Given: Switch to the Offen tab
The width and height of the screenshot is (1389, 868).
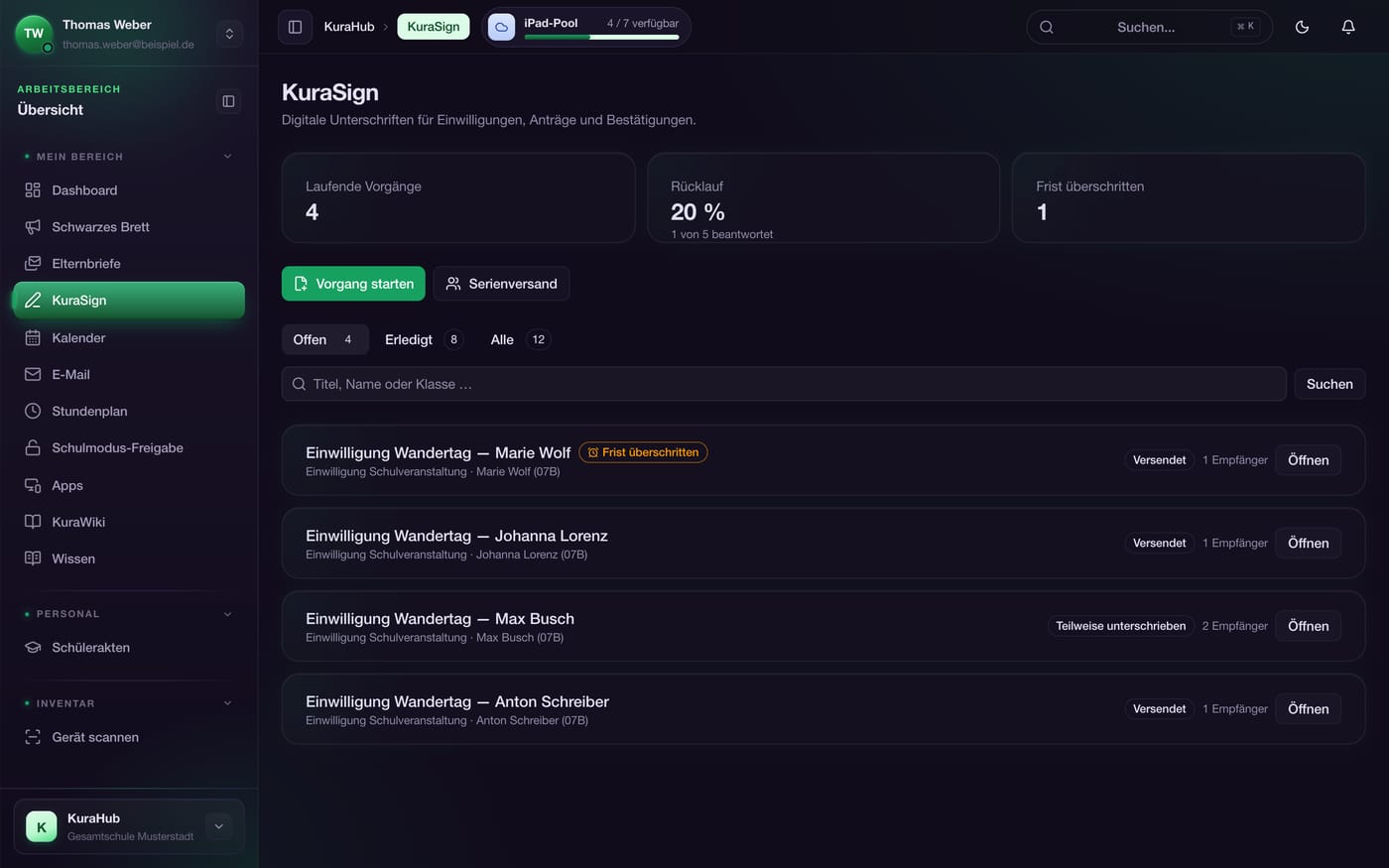Looking at the screenshot, I should [325, 339].
